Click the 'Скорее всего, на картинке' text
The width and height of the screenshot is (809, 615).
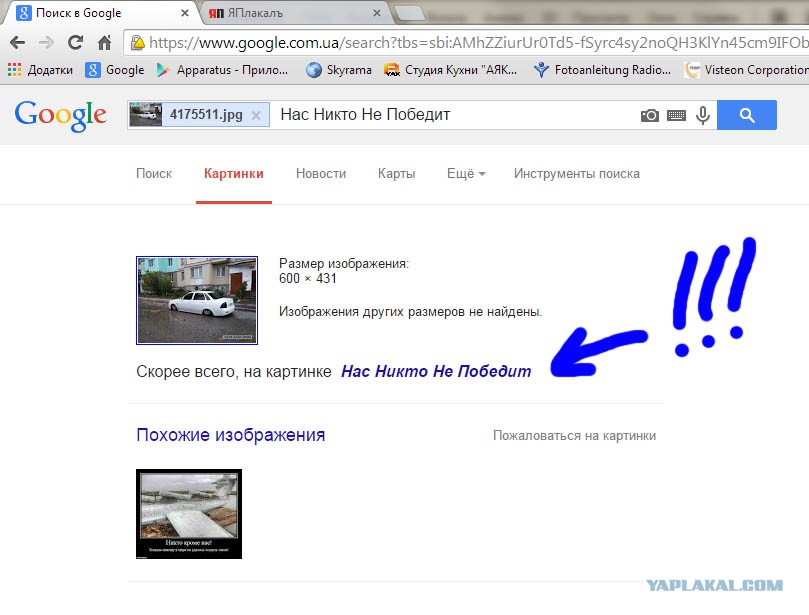(x=234, y=371)
